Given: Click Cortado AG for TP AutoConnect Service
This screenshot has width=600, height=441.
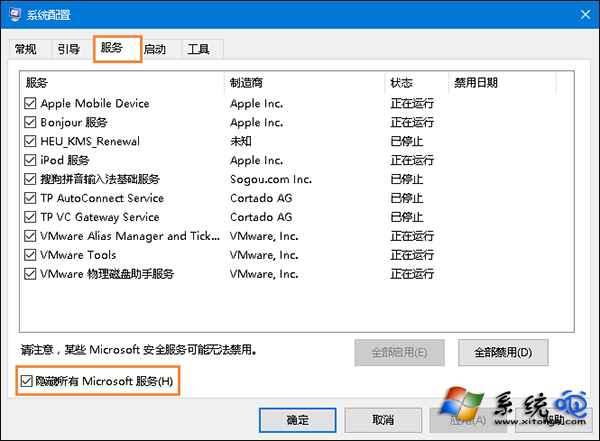Looking at the screenshot, I should tap(261, 198).
